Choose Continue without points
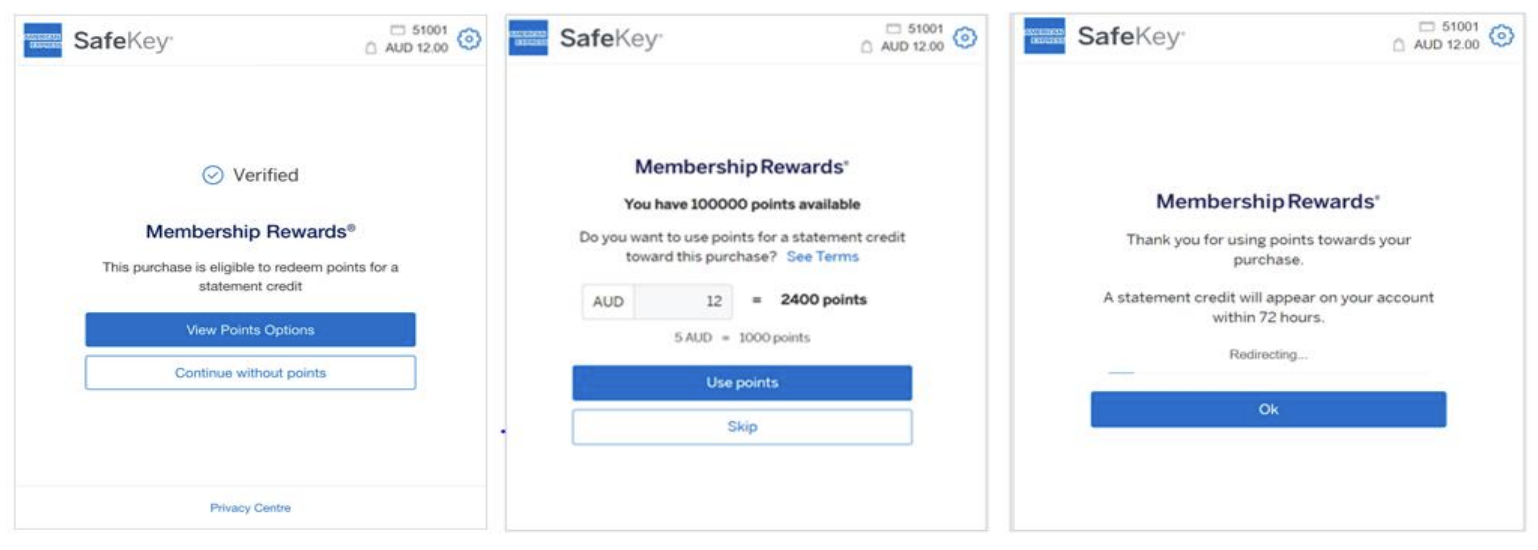 250,373
